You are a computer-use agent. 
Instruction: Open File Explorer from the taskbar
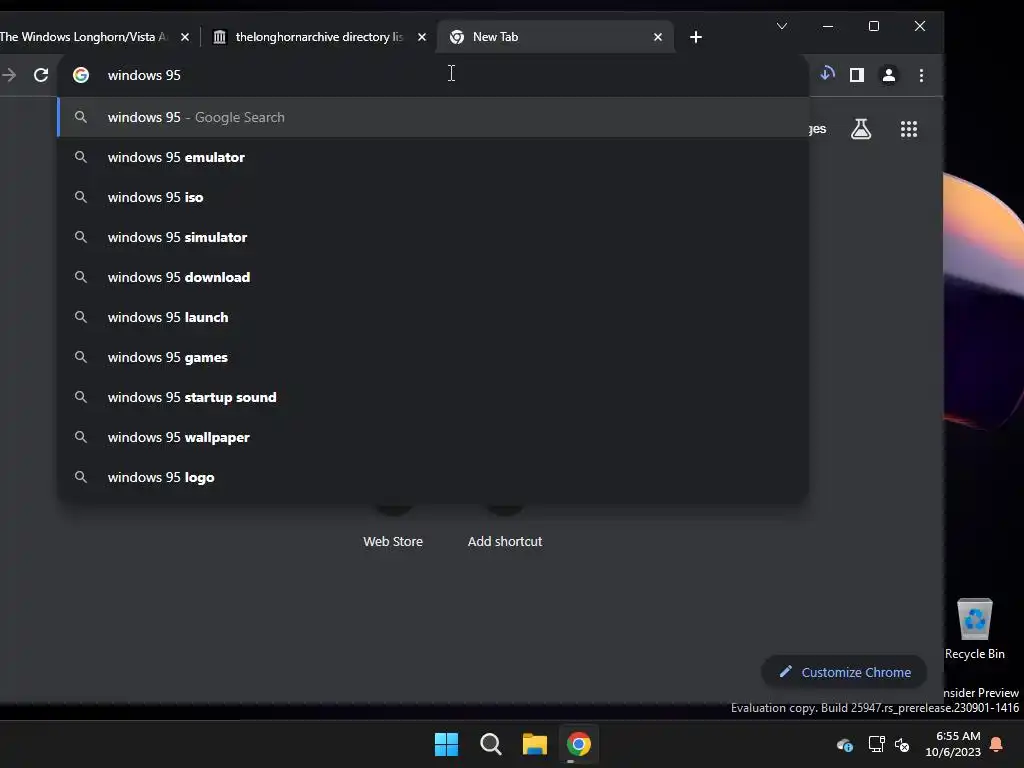(535, 744)
